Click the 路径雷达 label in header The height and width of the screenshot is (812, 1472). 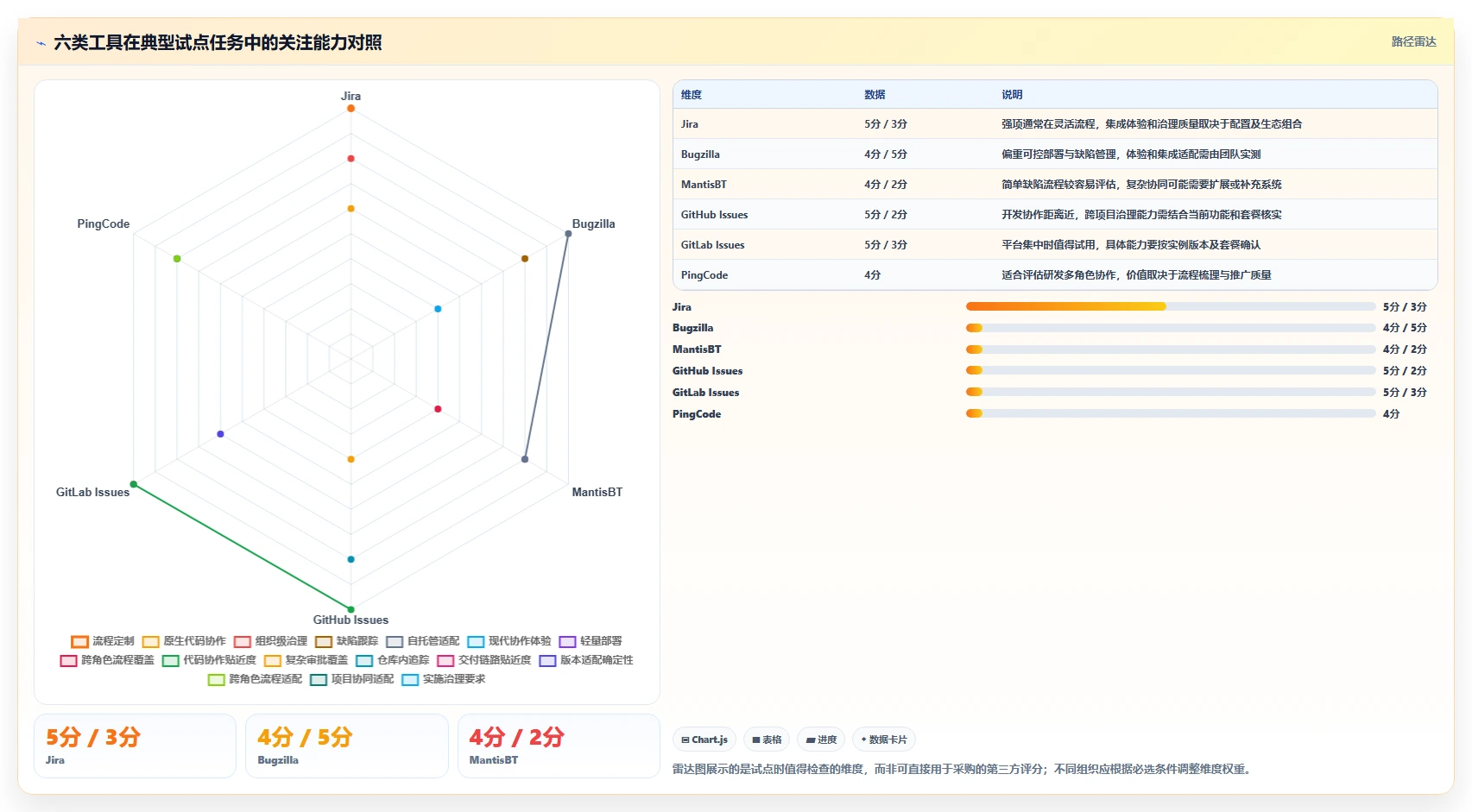click(1413, 41)
